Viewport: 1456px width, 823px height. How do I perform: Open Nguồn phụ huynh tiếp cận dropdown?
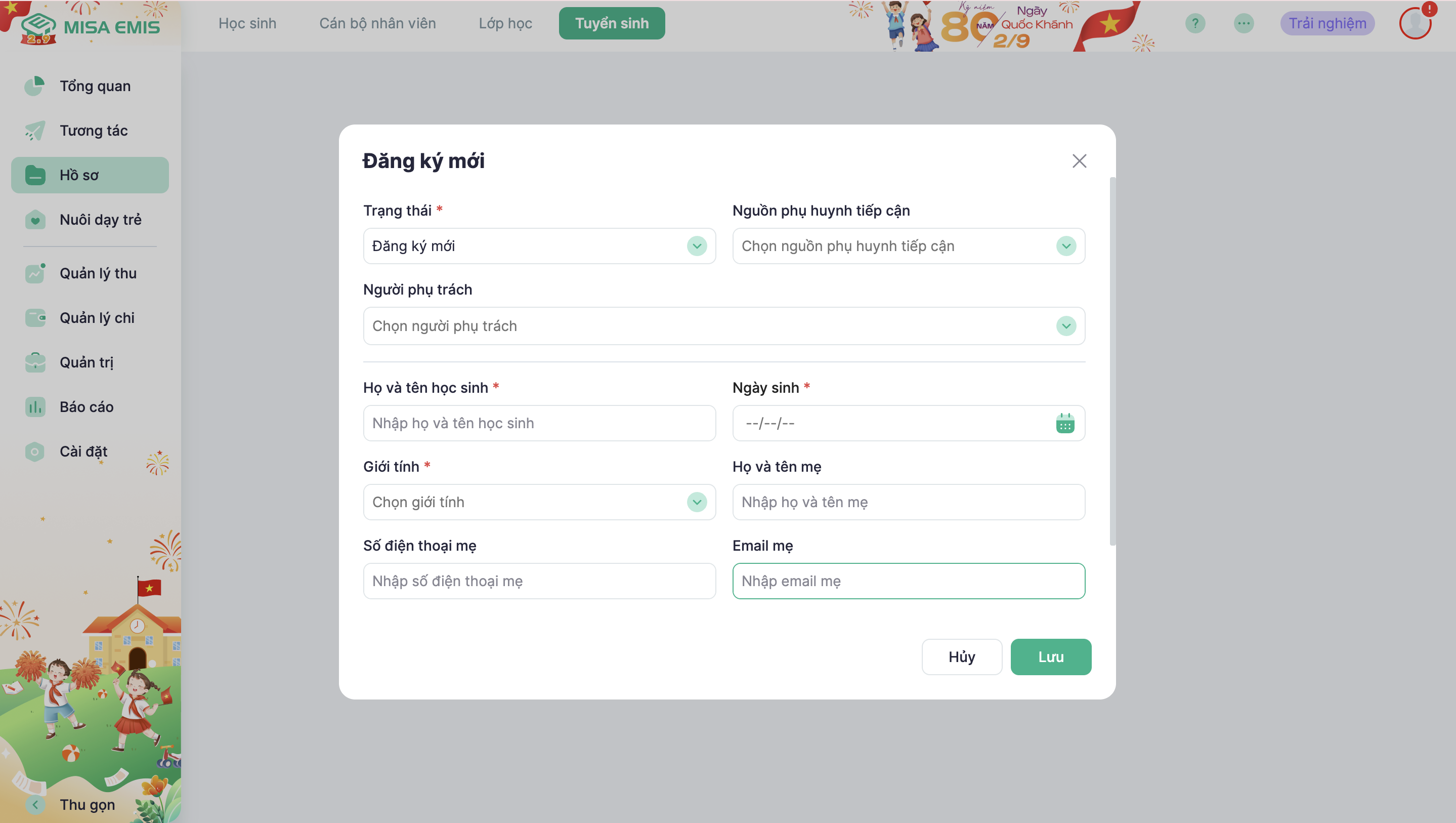pyautogui.click(x=1066, y=246)
